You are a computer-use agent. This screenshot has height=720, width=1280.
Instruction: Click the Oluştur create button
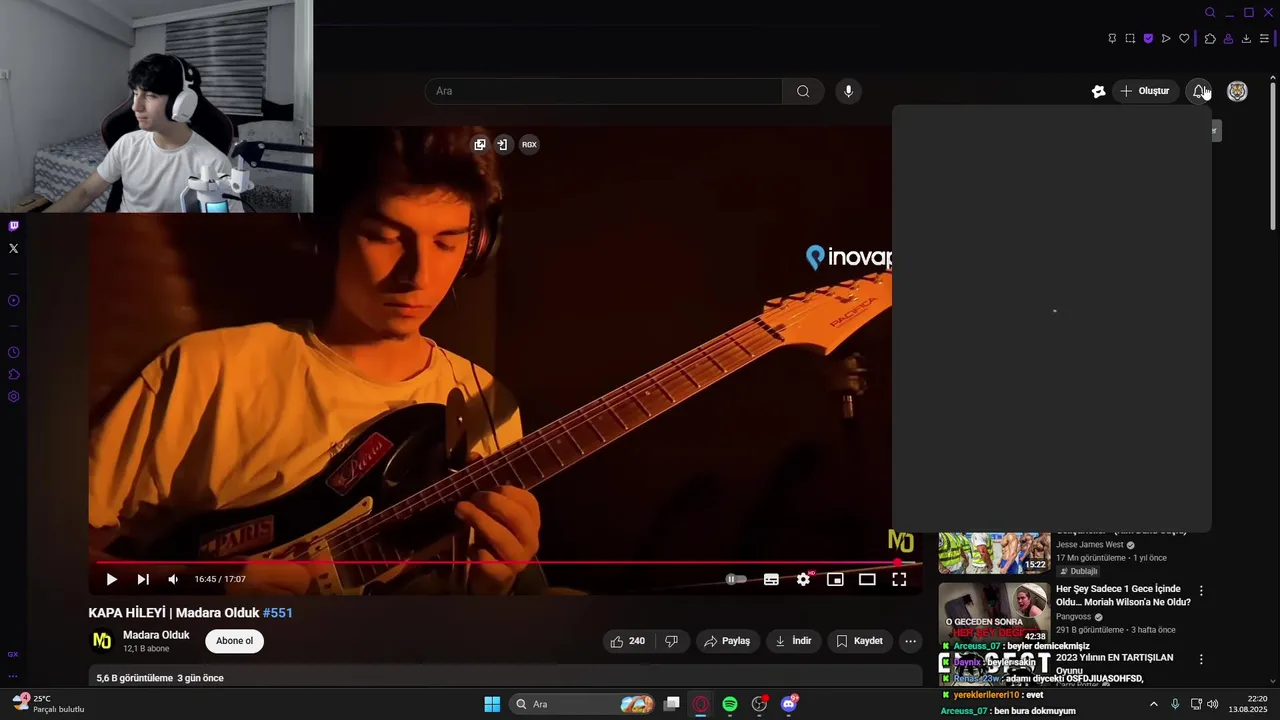(x=1145, y=91)
